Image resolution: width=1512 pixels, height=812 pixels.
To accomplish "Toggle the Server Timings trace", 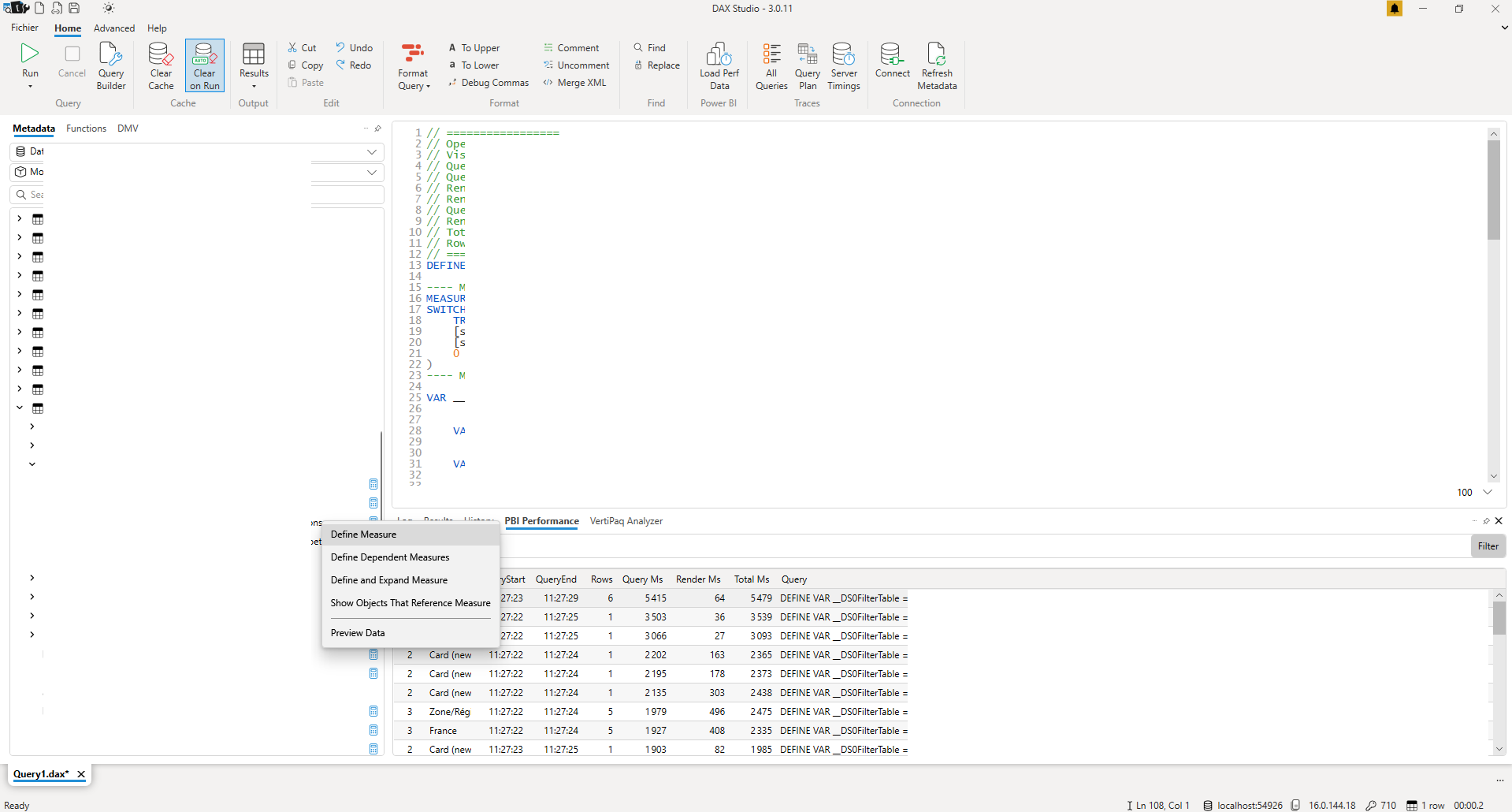I will pos(843,65).
